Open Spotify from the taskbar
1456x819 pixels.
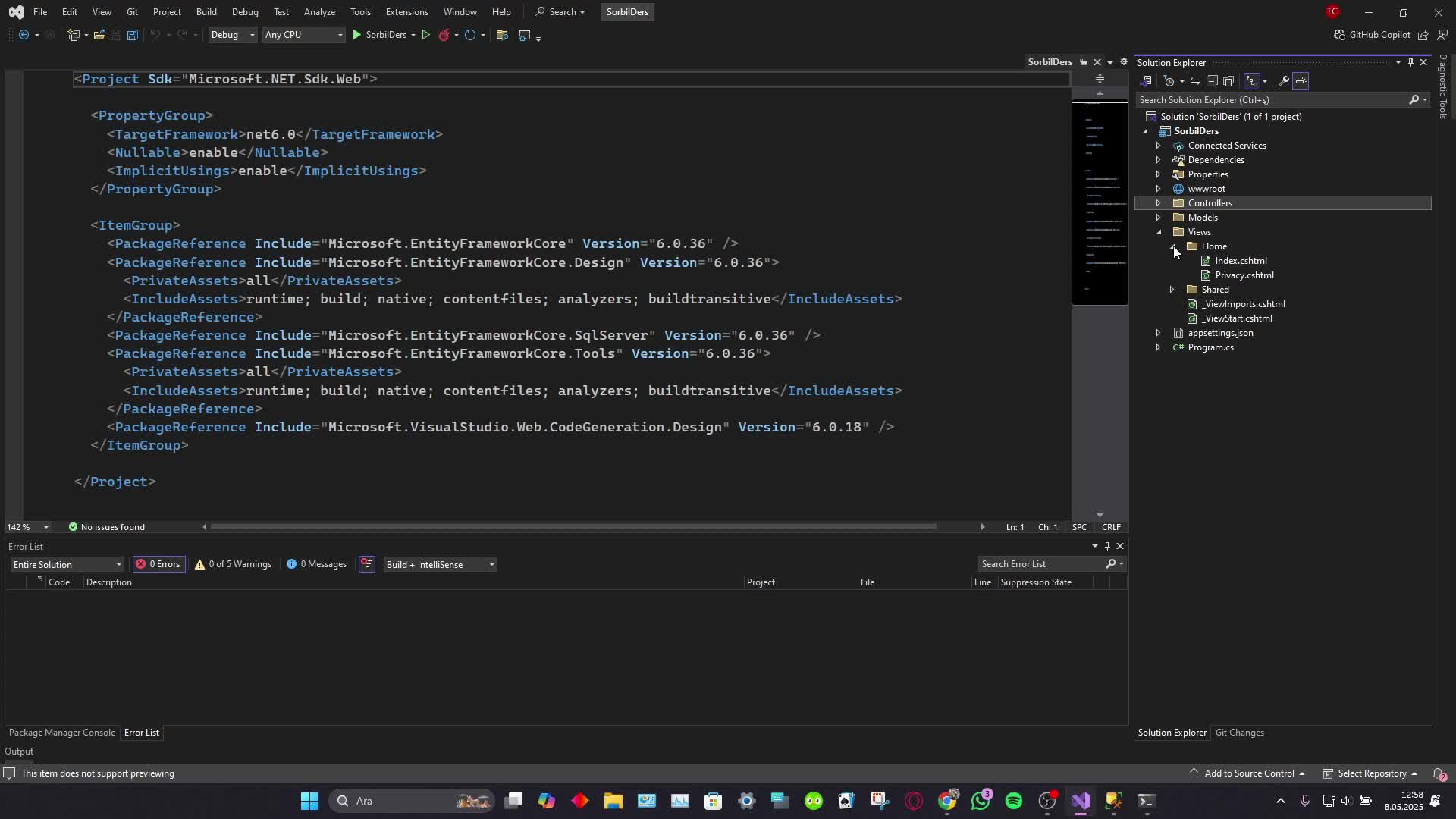click(x=1013, y=801)
